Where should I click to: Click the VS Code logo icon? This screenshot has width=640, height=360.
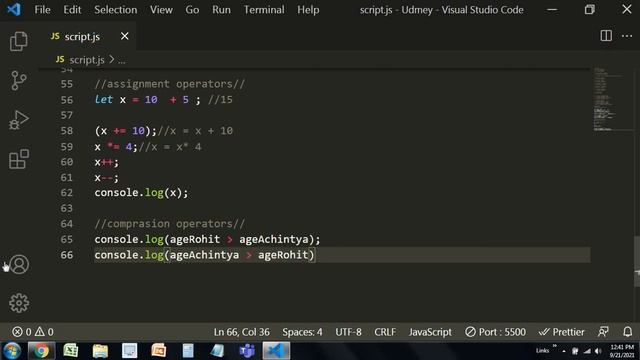[x=13, y=9]
